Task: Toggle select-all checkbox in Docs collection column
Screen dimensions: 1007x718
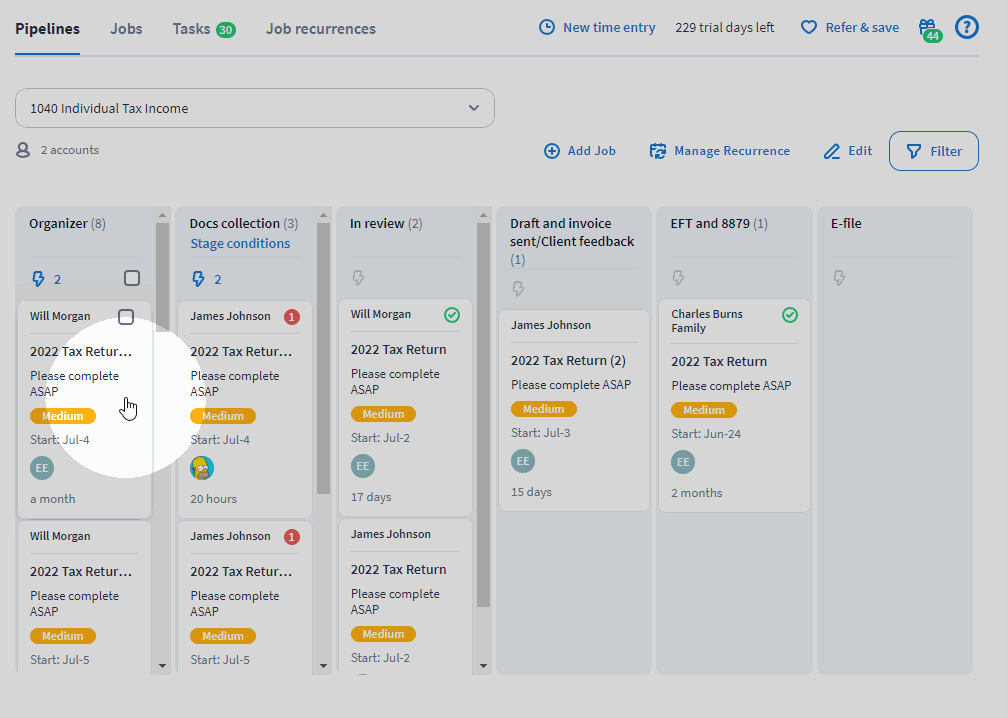Action: tap(293, 278)
